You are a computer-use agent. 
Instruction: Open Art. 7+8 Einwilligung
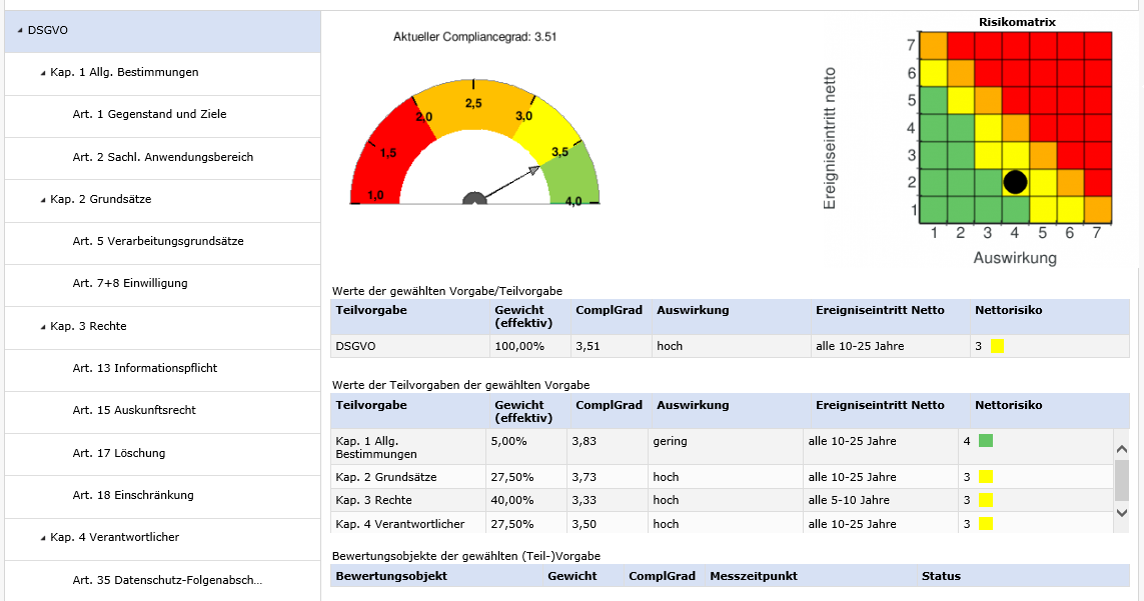[130, 283]
